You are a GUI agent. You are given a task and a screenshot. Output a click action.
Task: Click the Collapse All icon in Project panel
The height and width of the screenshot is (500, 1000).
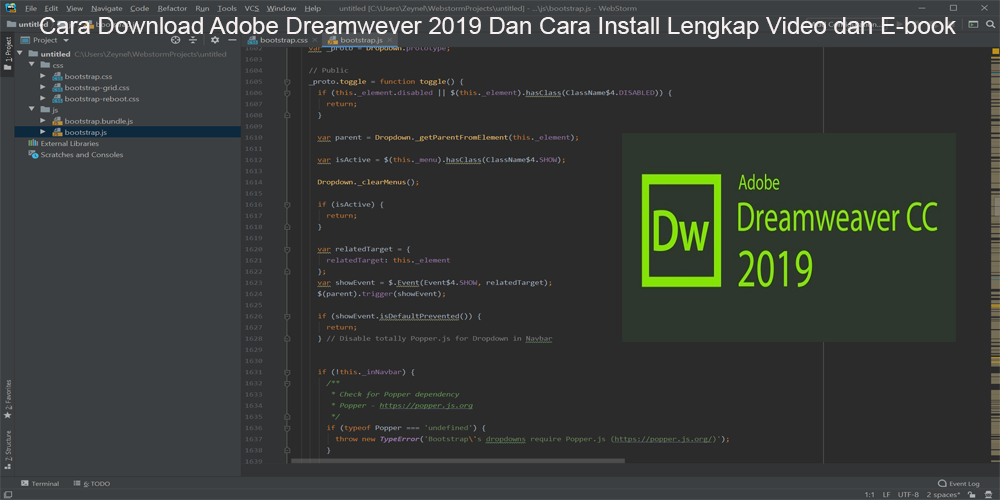tap(193, 40)
